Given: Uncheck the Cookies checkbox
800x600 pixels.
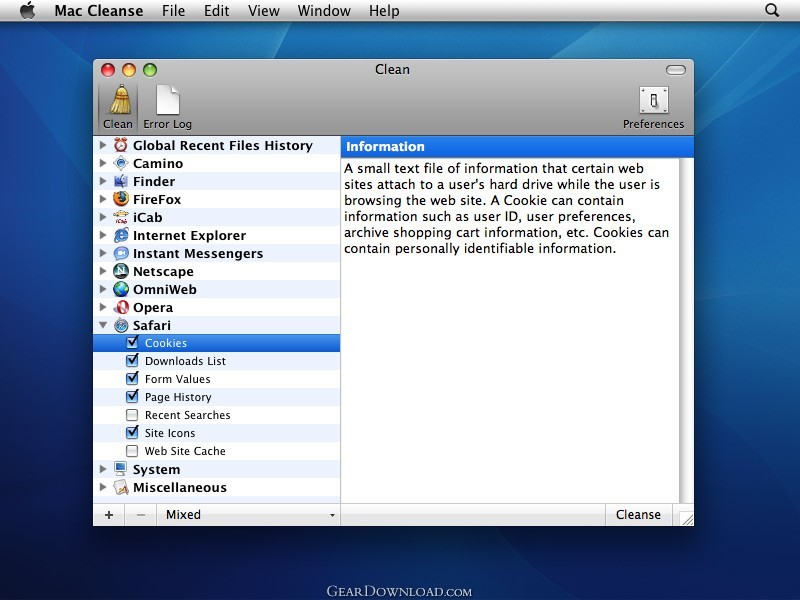Looking at the screenshot, I should tap(132, 342).
